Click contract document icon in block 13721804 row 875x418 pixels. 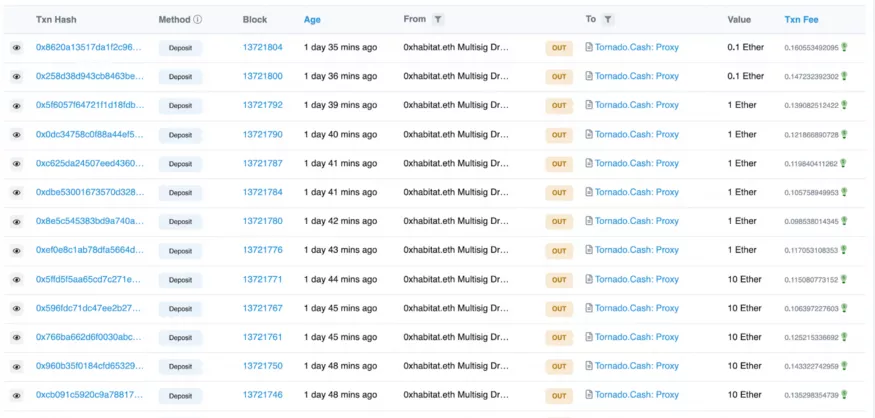(589, 47)
